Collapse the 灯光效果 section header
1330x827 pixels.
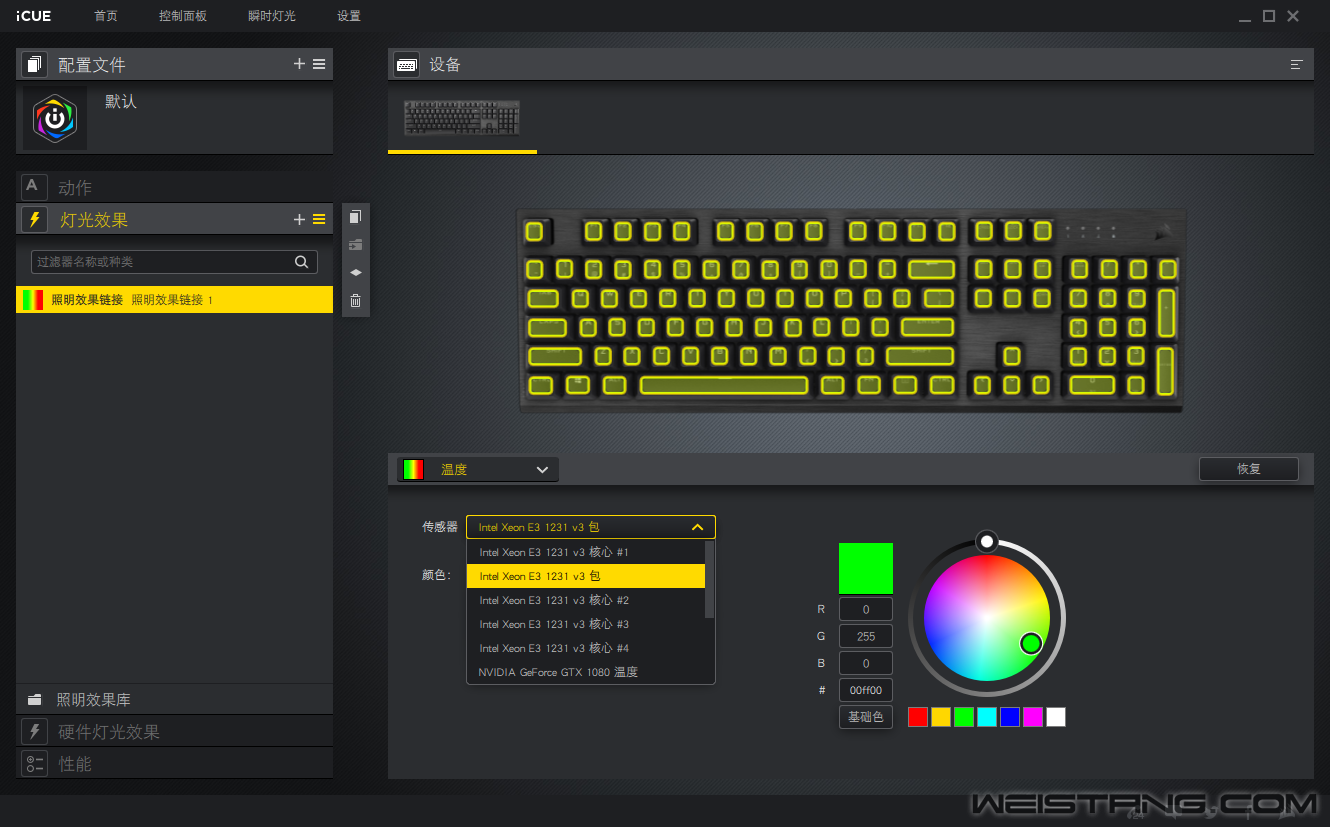(175, 219)
